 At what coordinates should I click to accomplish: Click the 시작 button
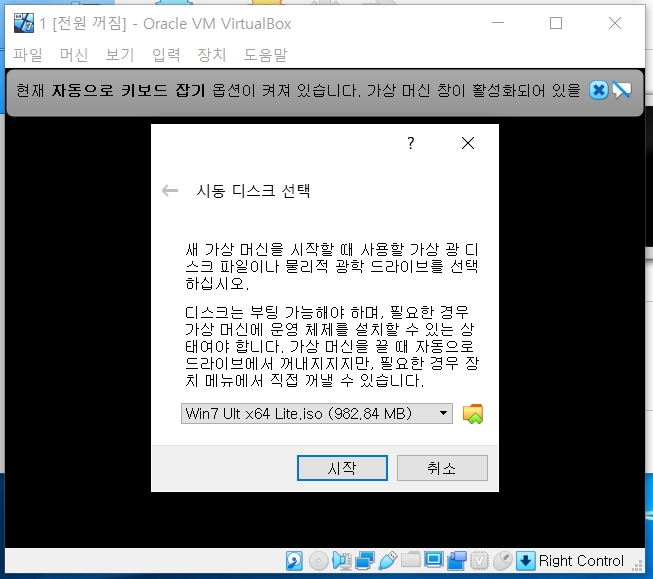click(342, 468)
